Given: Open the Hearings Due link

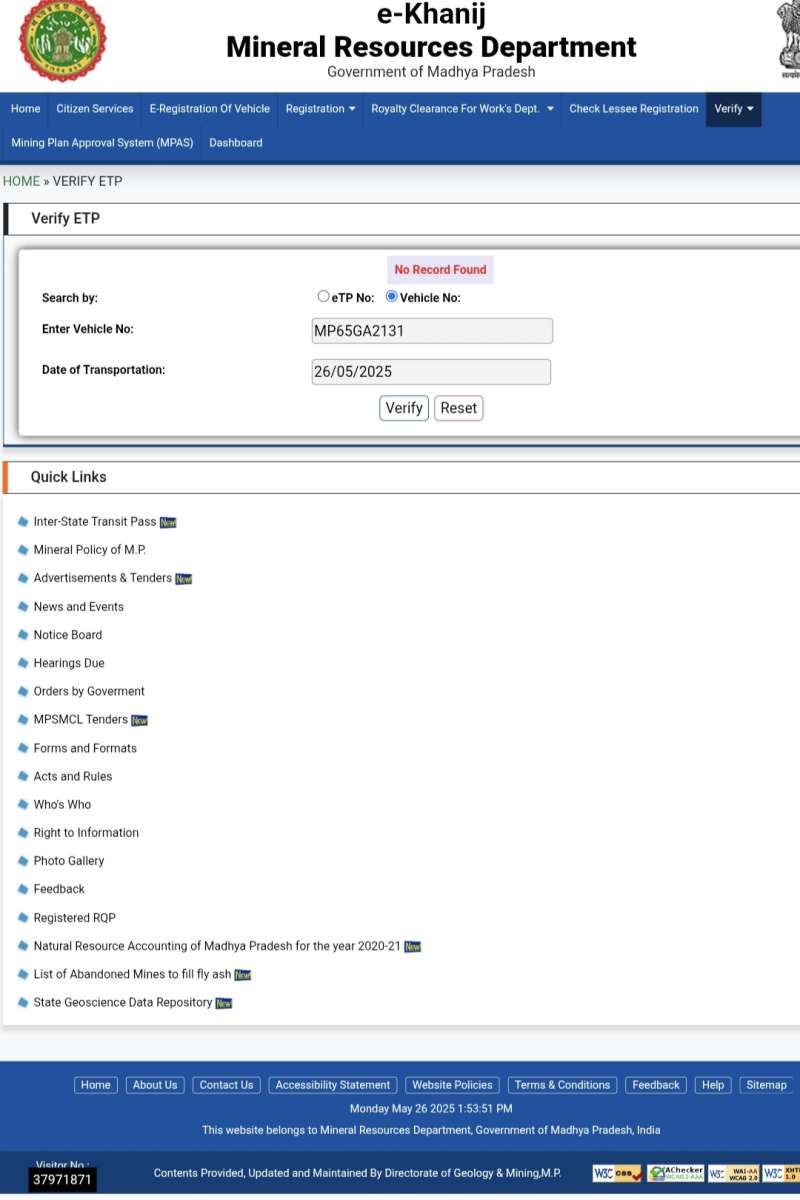Looking at the screenshot, I should (69, 662).
